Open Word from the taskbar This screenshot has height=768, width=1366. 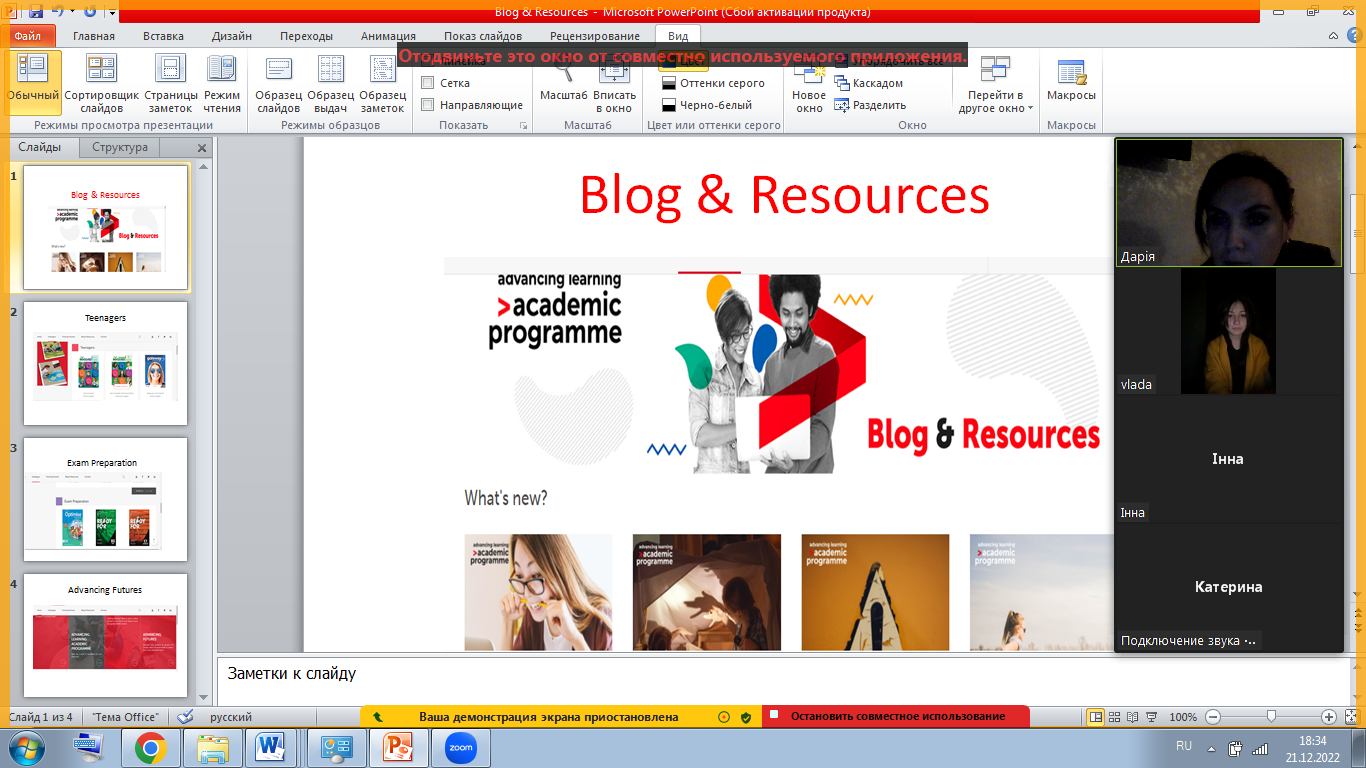270,747
